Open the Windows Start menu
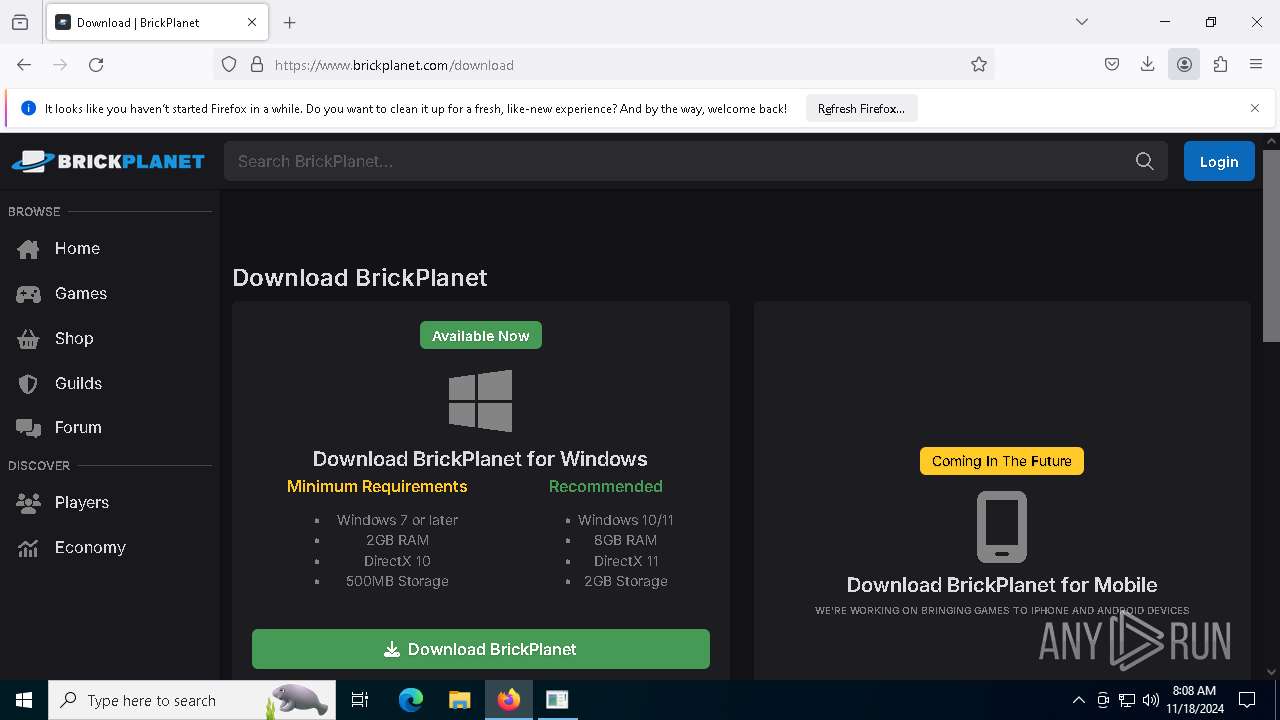Screen dimensions: 1280x720 pos(24,700)
